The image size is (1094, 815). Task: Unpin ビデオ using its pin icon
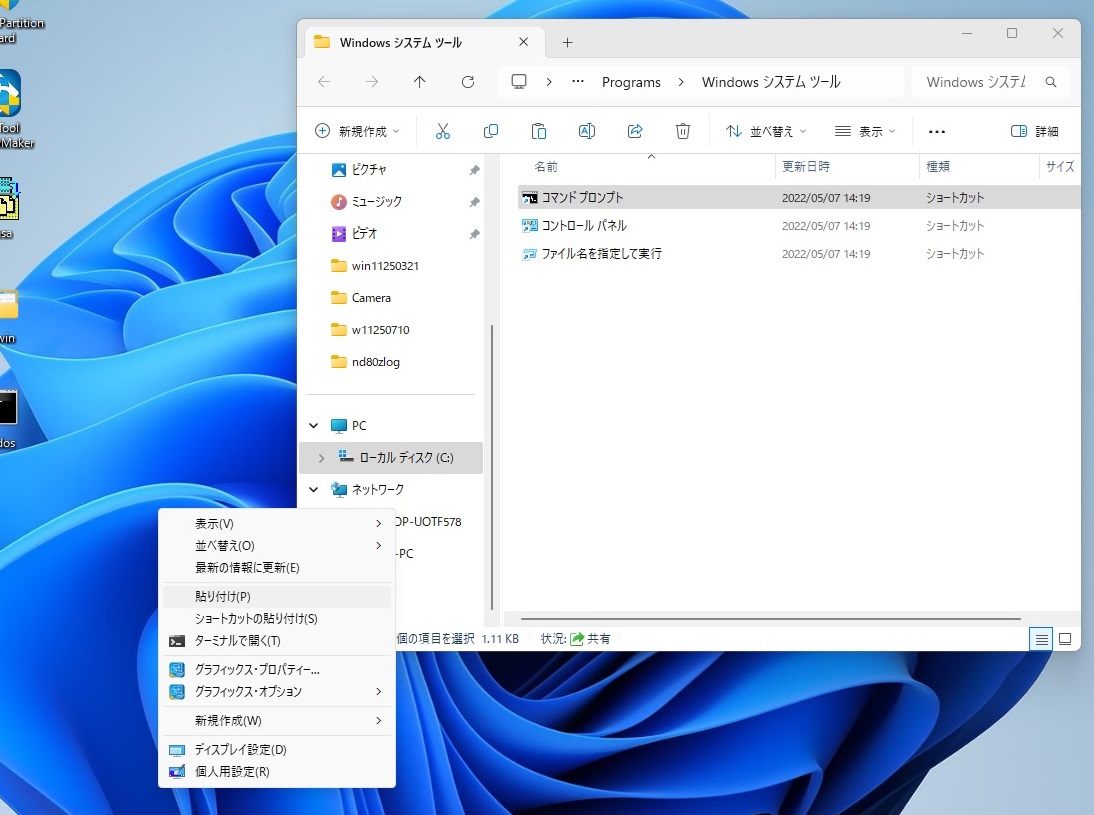tap(474, 234)
